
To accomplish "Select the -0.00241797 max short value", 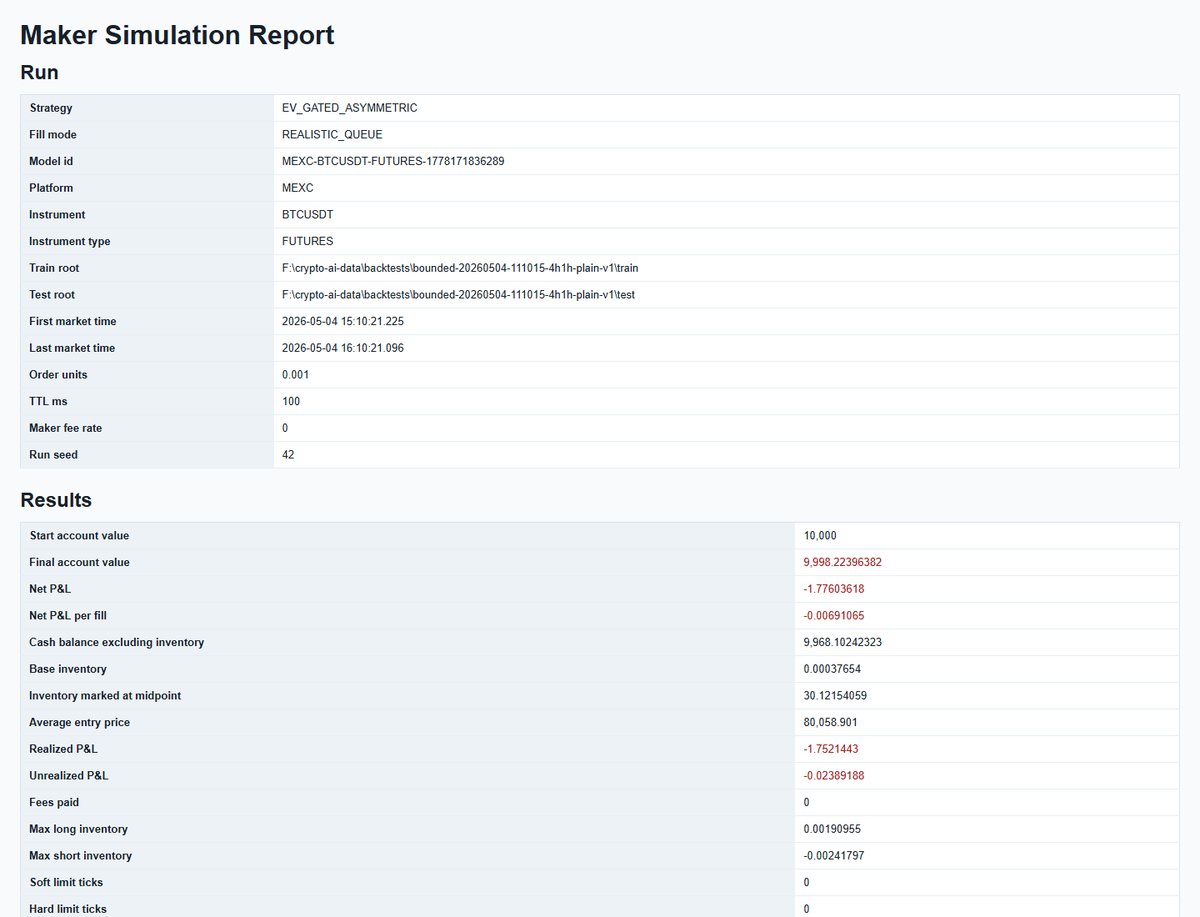I will [x=834, y=856].
